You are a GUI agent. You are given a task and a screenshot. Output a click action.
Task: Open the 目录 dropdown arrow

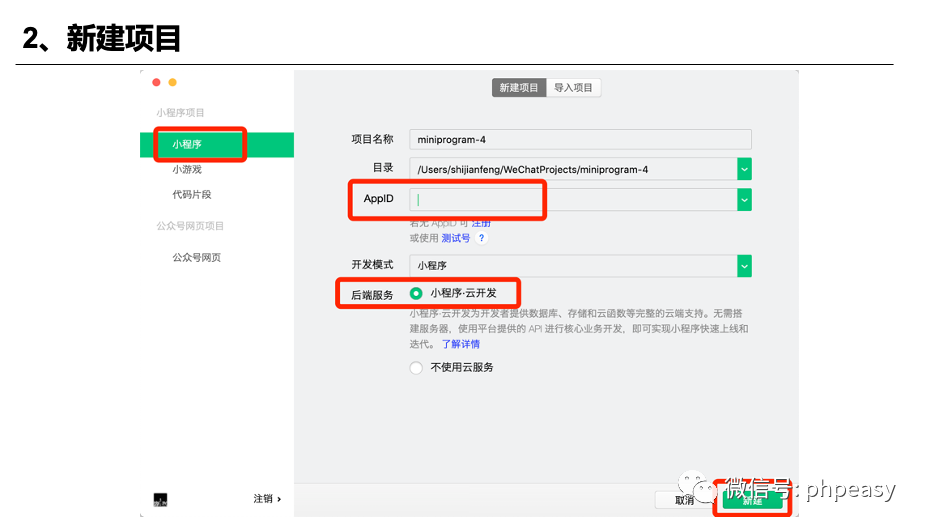pos(744,169)
